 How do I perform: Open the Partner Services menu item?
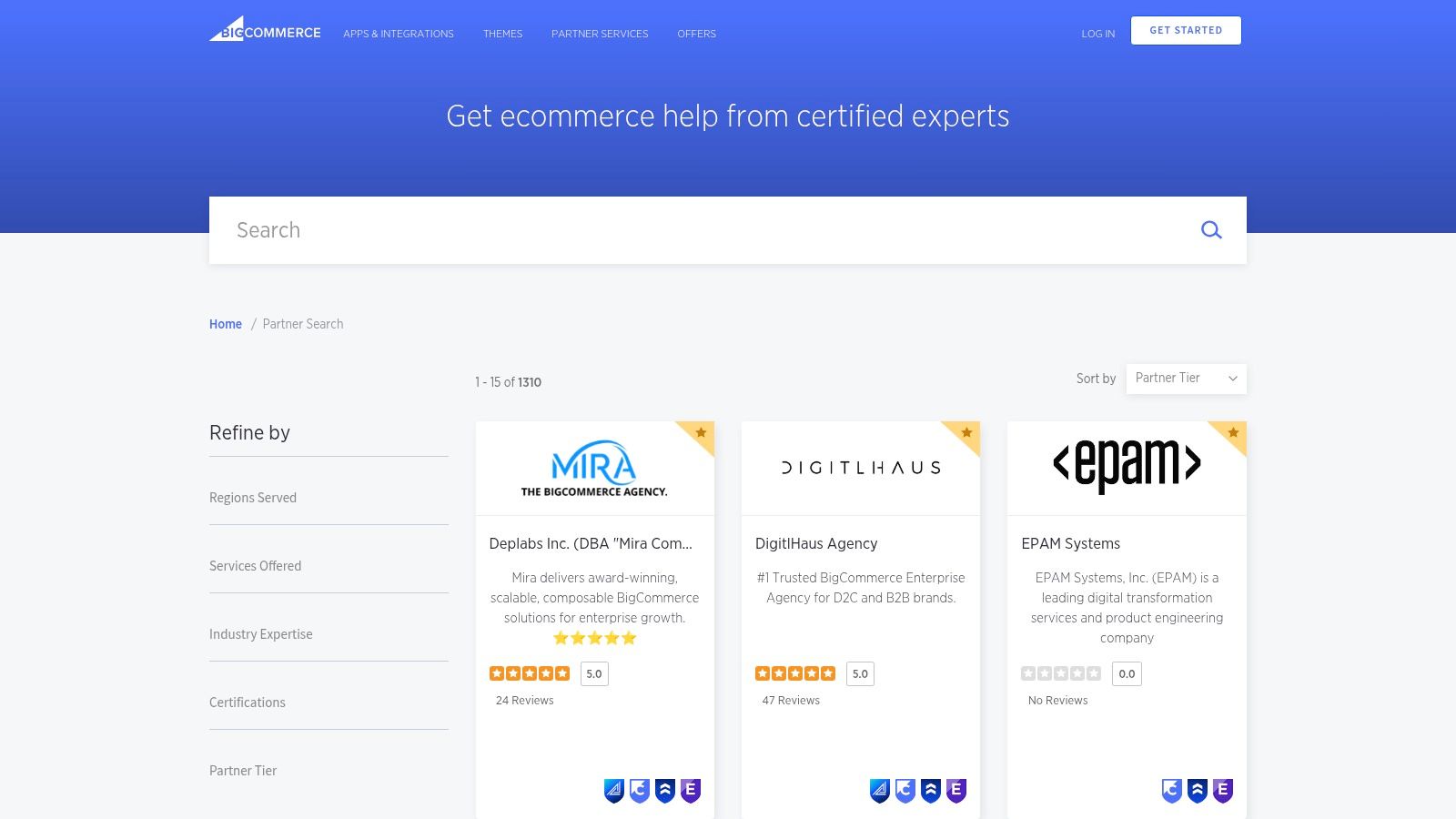click(x=599, y=34)
